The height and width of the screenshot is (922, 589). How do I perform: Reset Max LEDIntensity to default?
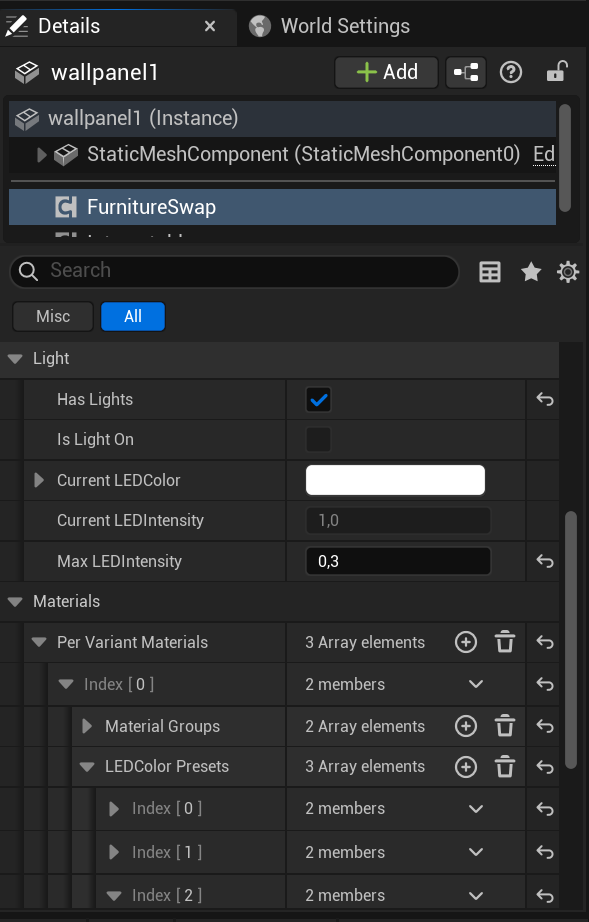tap(545, 561)
